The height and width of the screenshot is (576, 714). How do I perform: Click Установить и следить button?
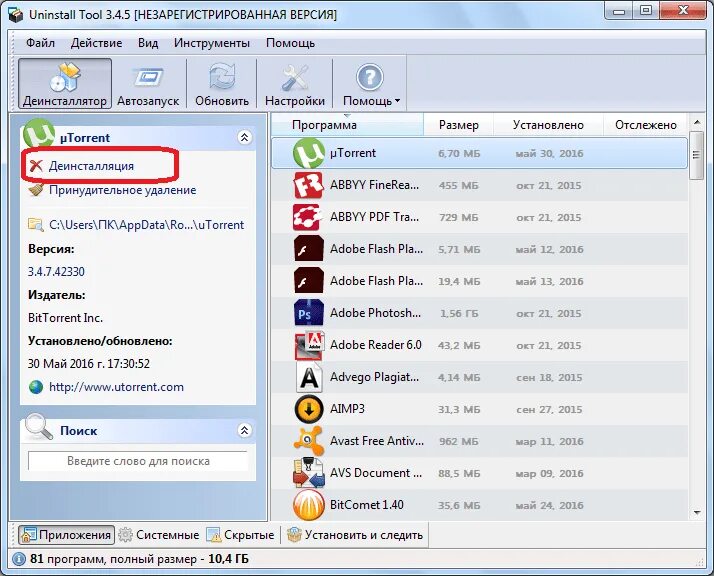pyautogui.click(x=355, y=535)
